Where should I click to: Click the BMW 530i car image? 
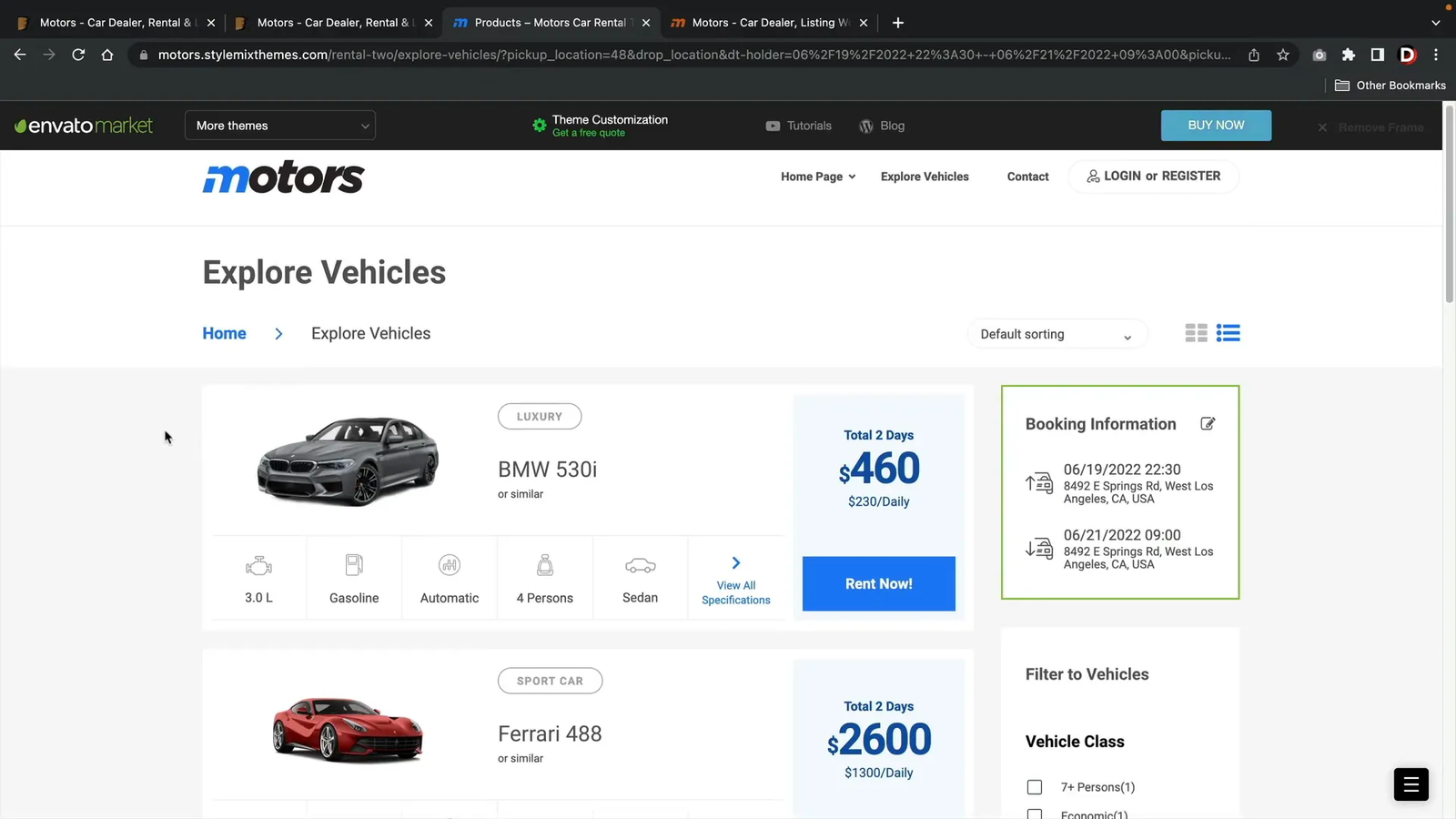[x=348, y=460]
